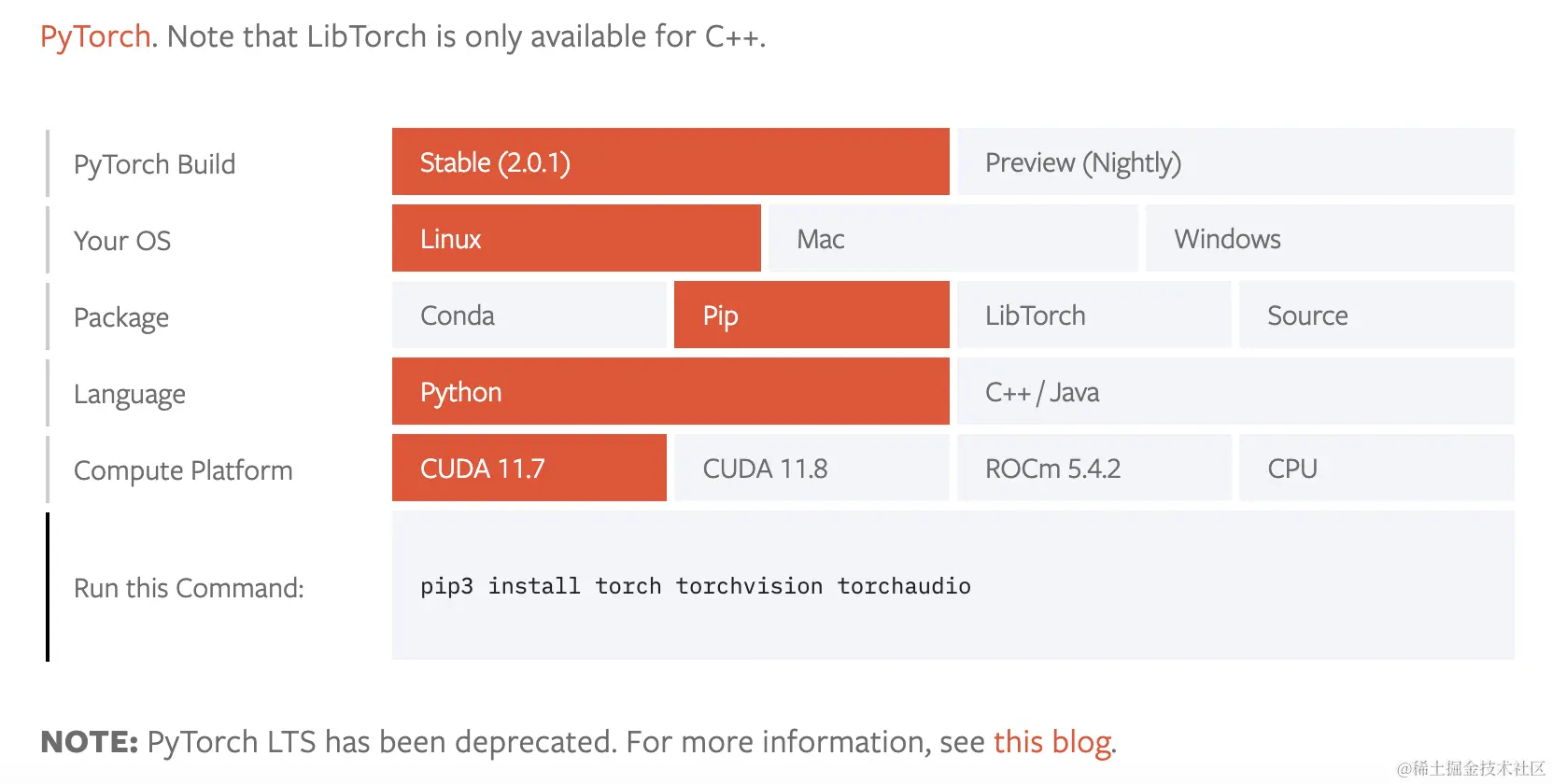
Task: Select CUDA 11.7 compute platform
Action: (x=529, y=468)
